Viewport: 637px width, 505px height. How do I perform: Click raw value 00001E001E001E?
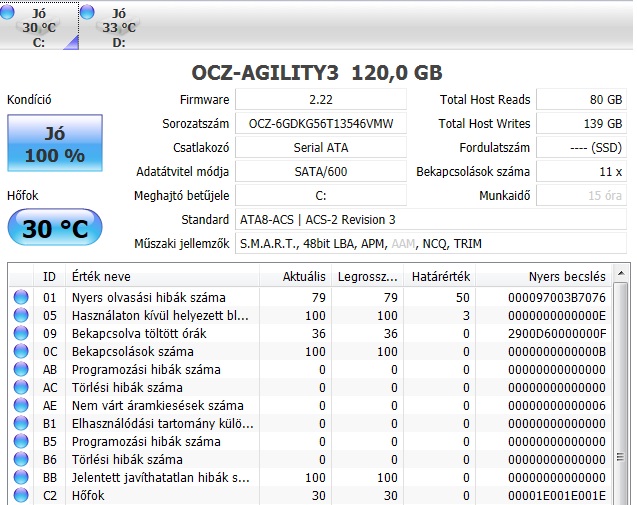(557, 495)
